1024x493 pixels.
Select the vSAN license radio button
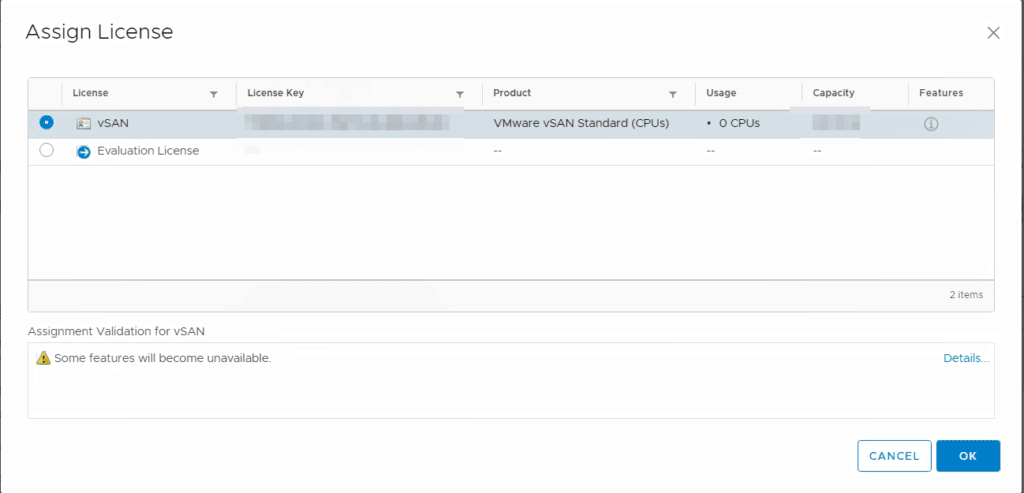(46, 122)
